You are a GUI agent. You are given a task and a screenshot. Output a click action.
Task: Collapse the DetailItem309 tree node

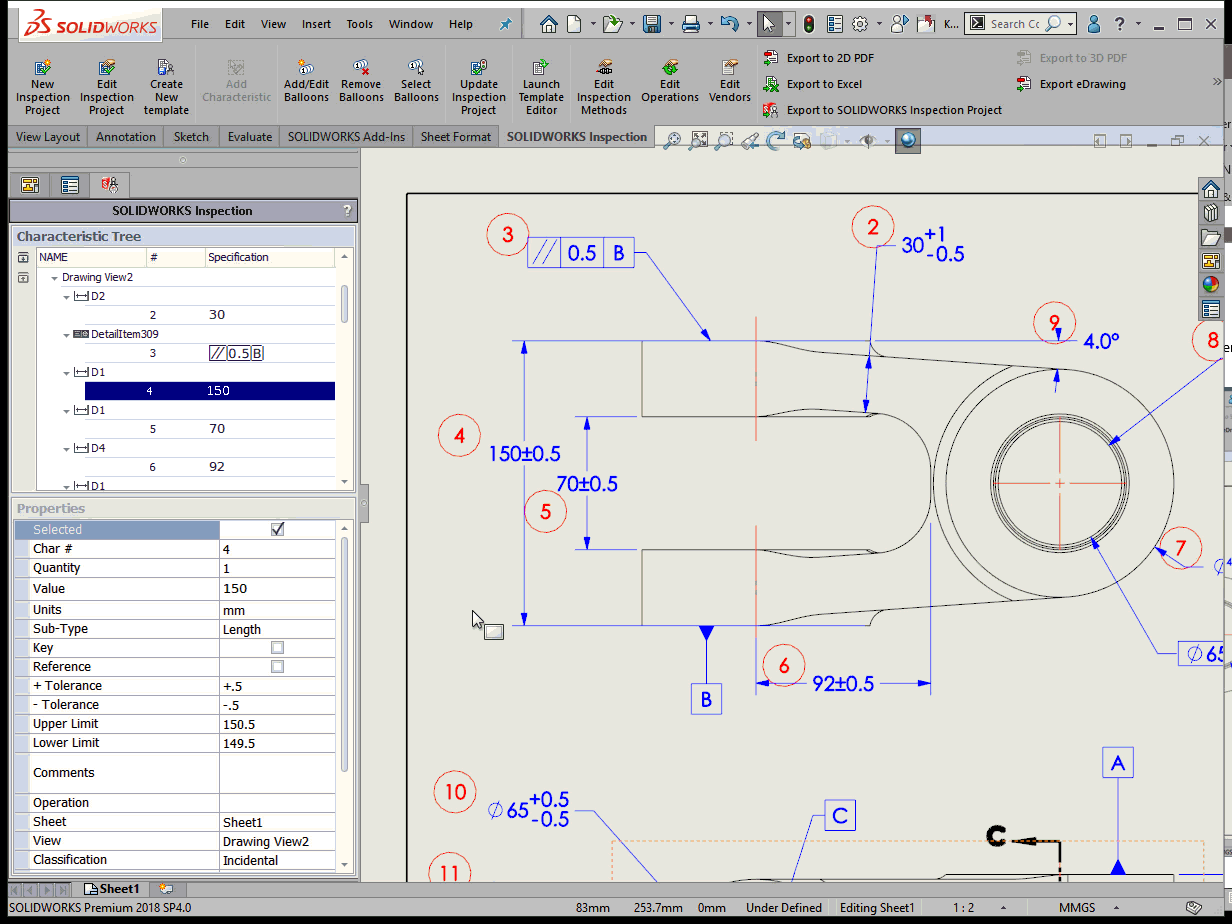coord(67,334)
